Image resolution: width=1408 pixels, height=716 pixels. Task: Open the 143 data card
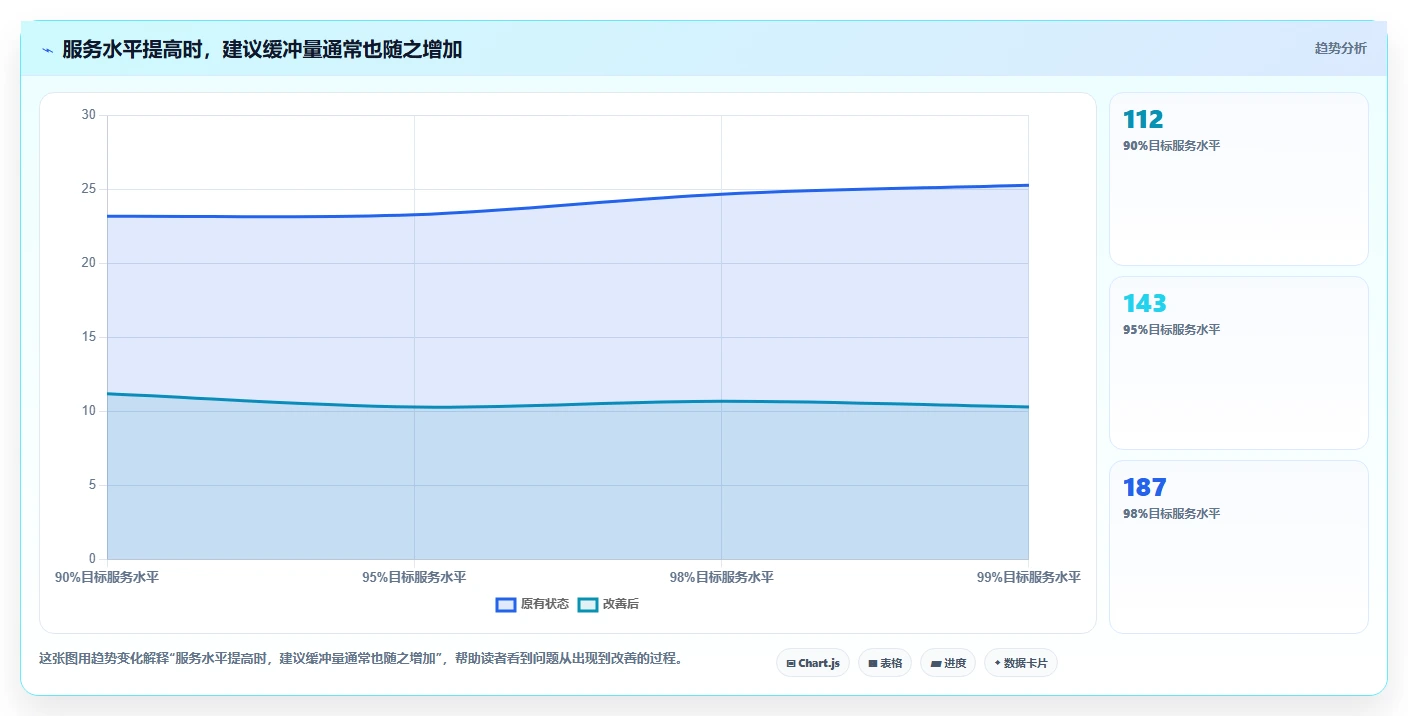1239,363
